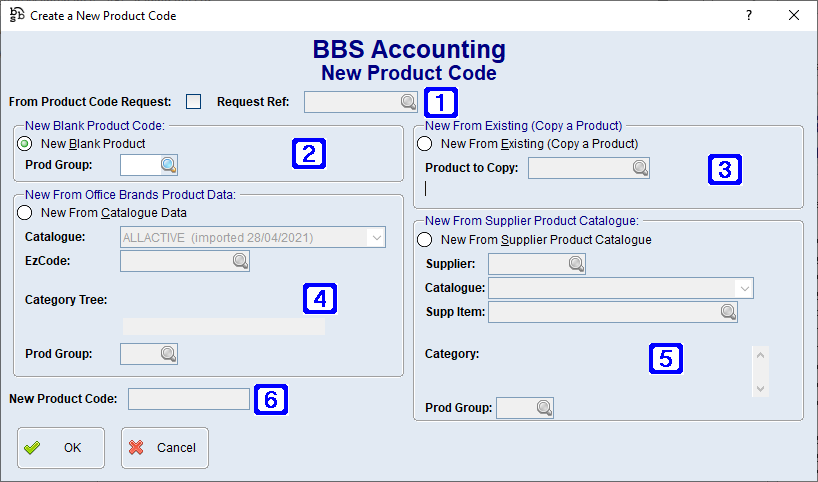The image size is (818, 482).
Task: Click the New Product Code input field
Action: coord(188,399)
